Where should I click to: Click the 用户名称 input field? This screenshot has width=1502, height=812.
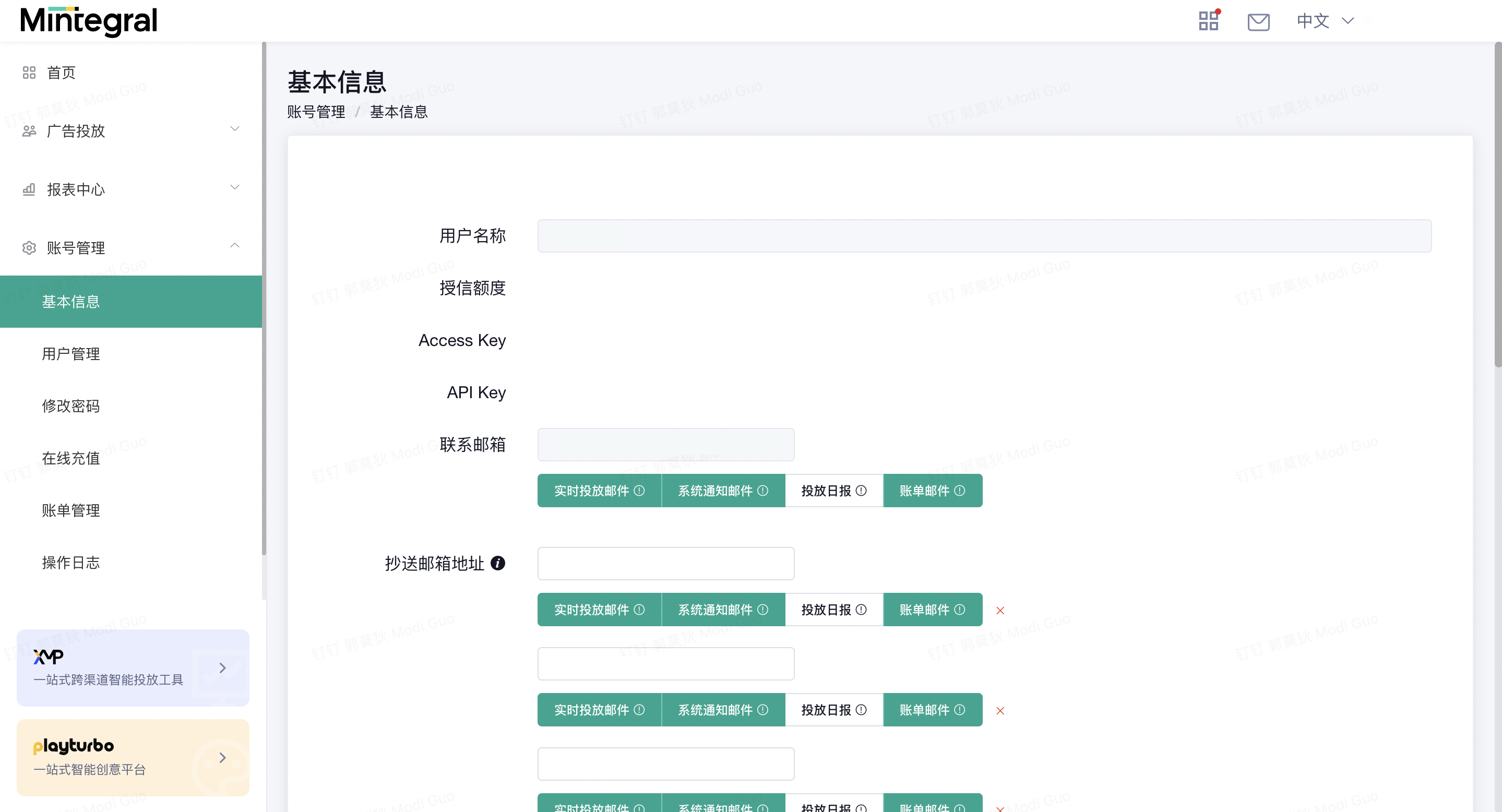tap(984, 236)
